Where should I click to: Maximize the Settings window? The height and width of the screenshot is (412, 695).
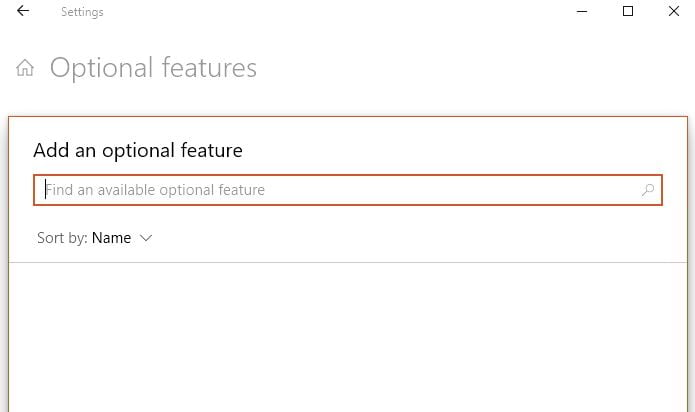point(628,12)
